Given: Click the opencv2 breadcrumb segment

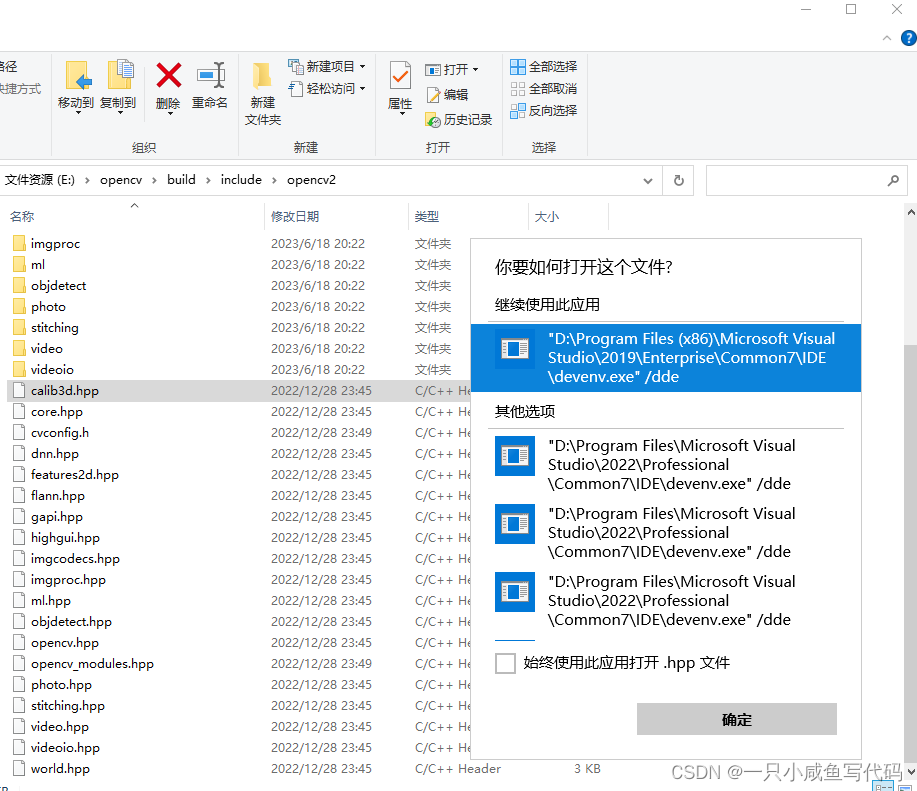Looking at the screenshot, I should click(311, 180).
